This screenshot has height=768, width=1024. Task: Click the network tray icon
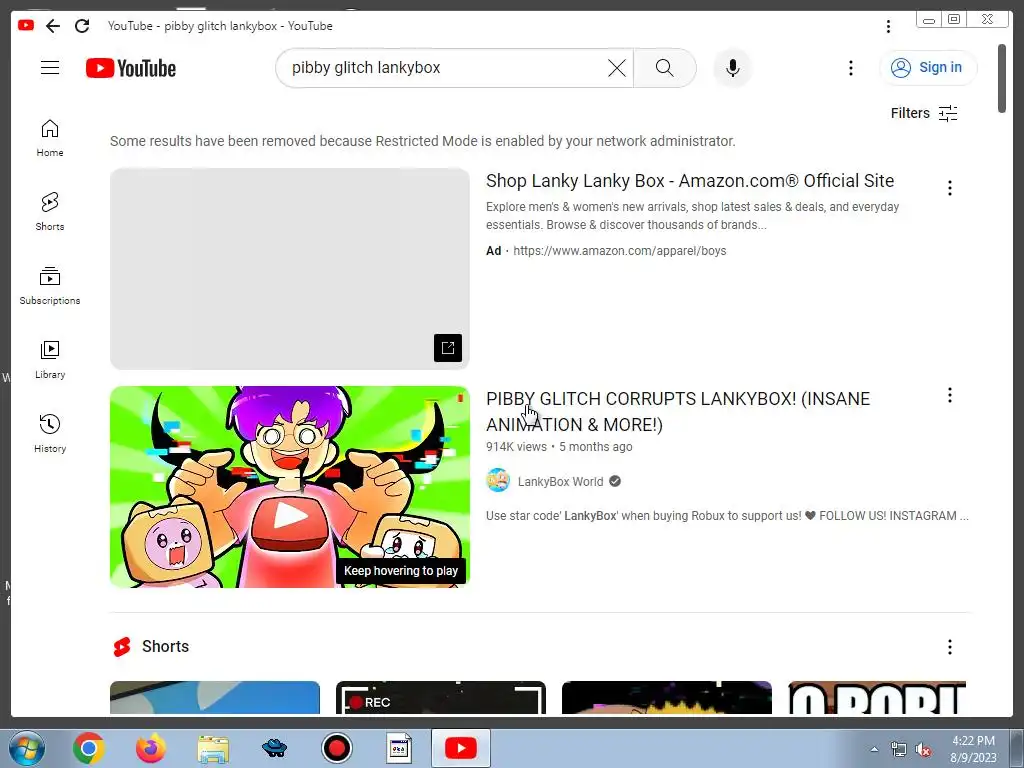tap(899, 749)
